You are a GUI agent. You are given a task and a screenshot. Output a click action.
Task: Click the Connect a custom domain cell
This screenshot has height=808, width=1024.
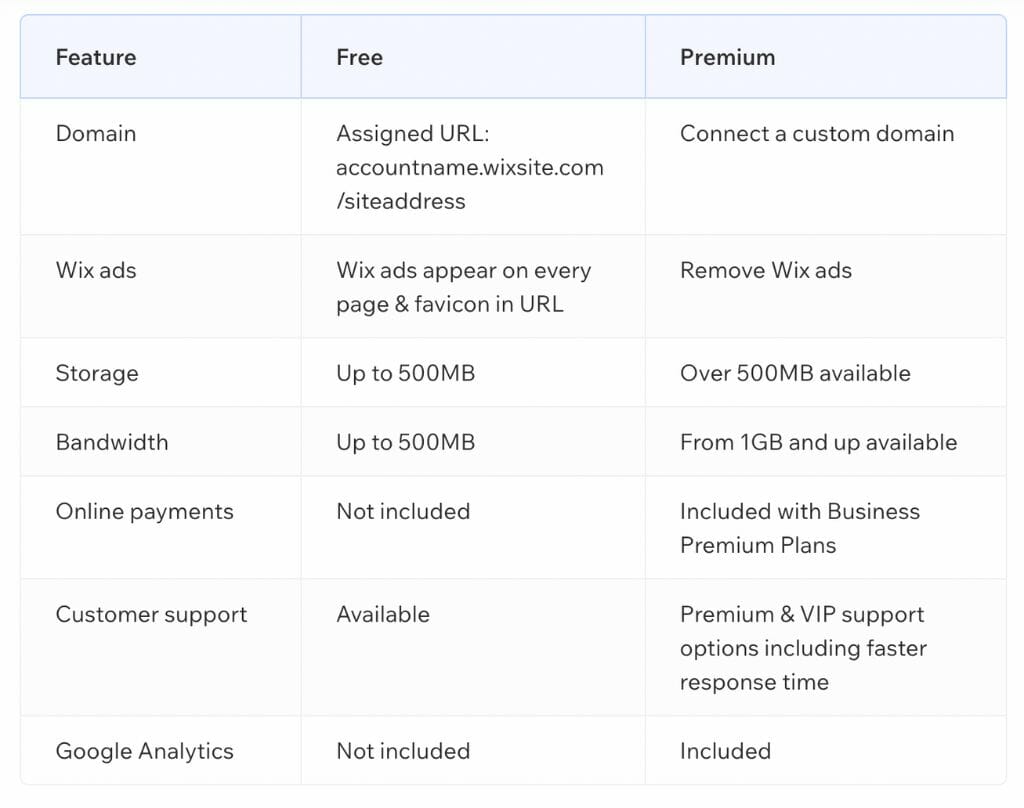tap(816, 133)
